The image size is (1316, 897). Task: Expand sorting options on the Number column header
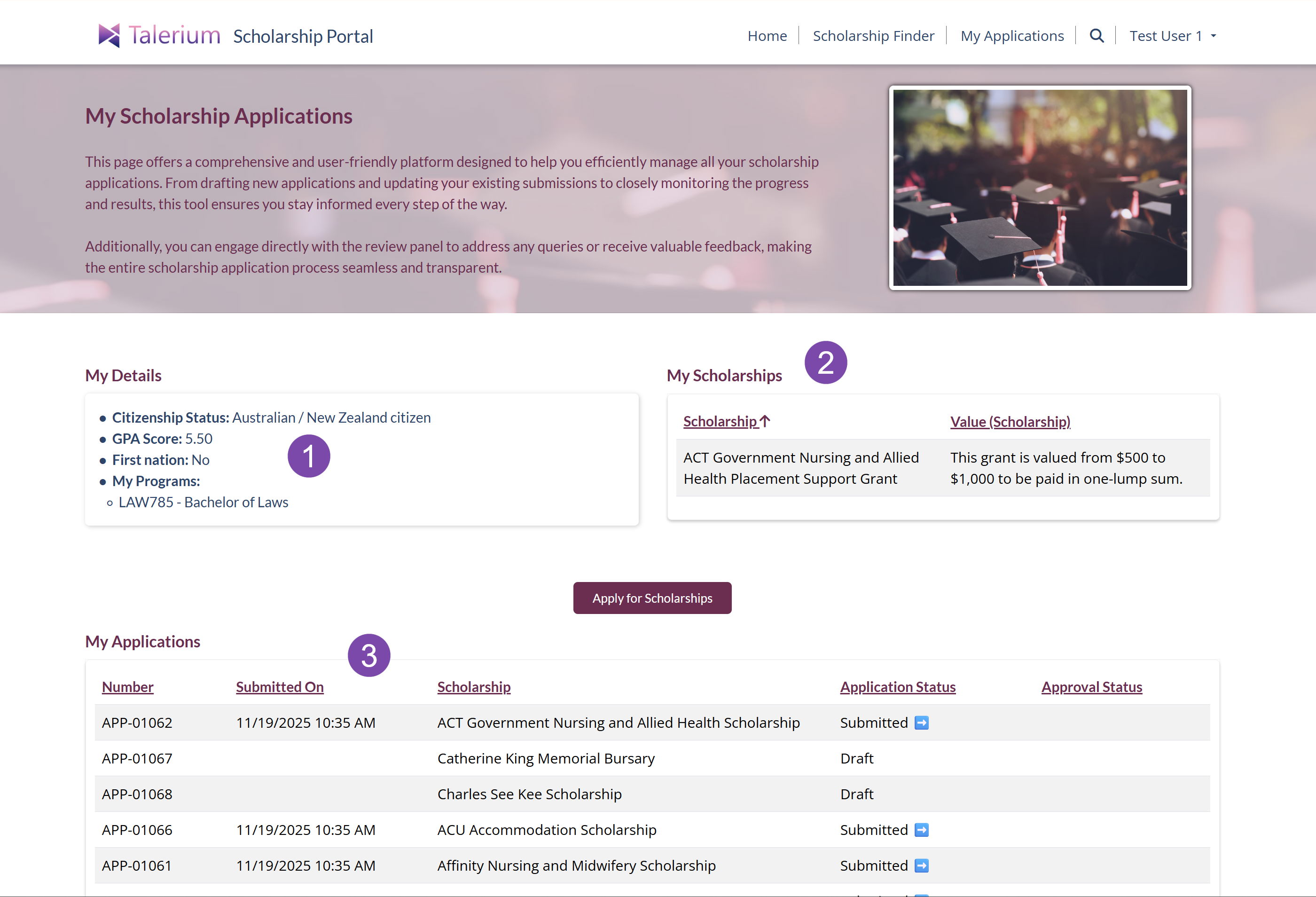pyautogui.click(x=127, y=686)
